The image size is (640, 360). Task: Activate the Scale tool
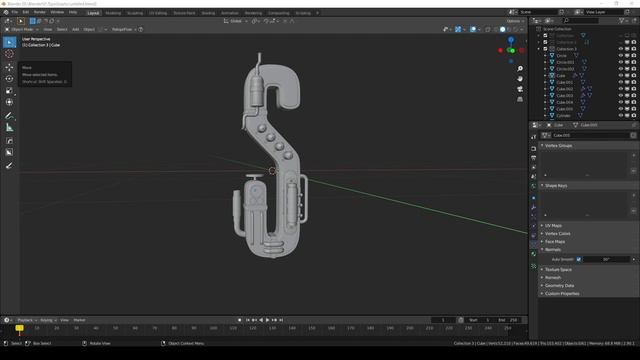[x=9, y=91]
